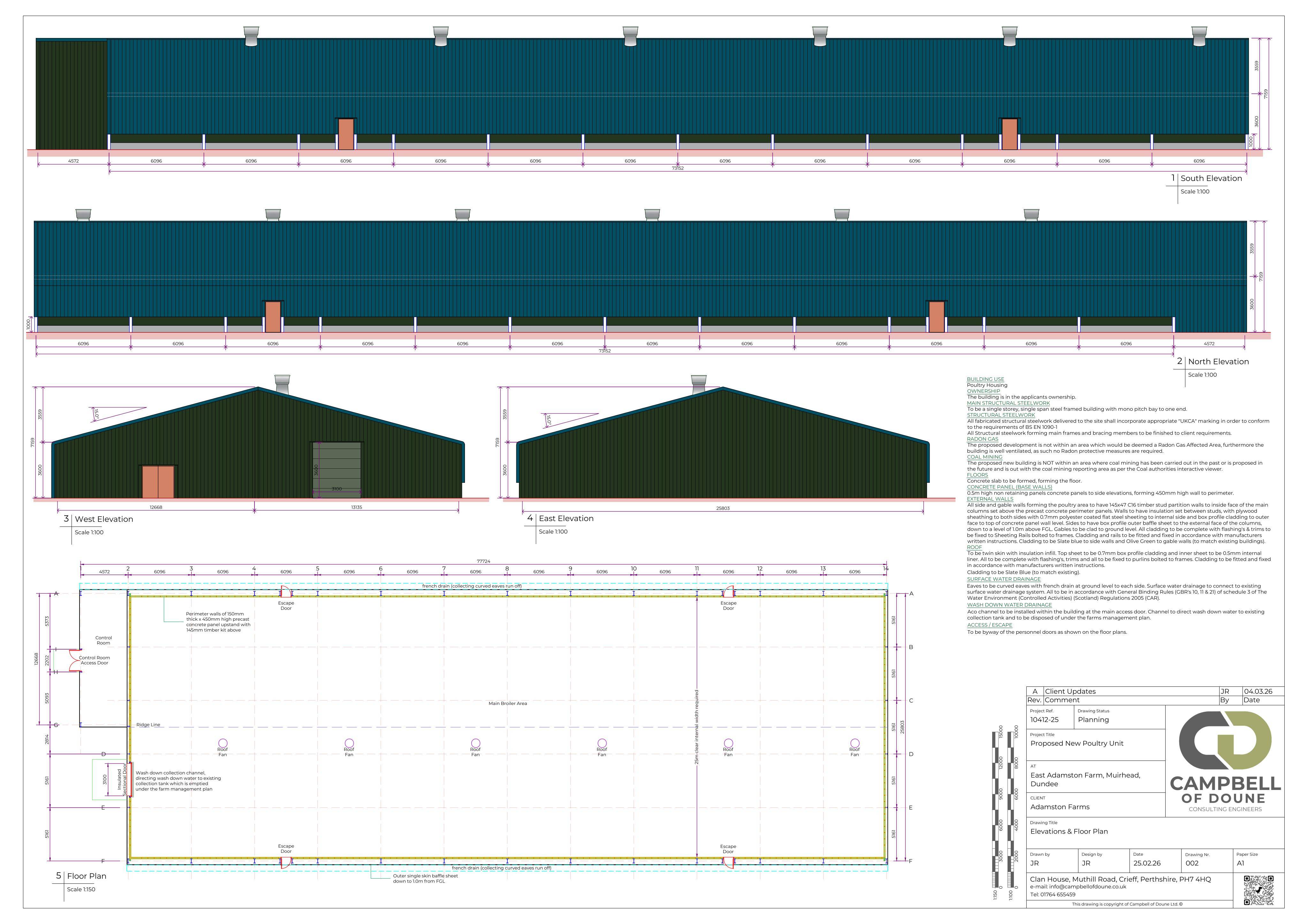Select the 13135 dimension on West Elevation
This screenshot has height=924, width=1308.
tap(356, 507)
